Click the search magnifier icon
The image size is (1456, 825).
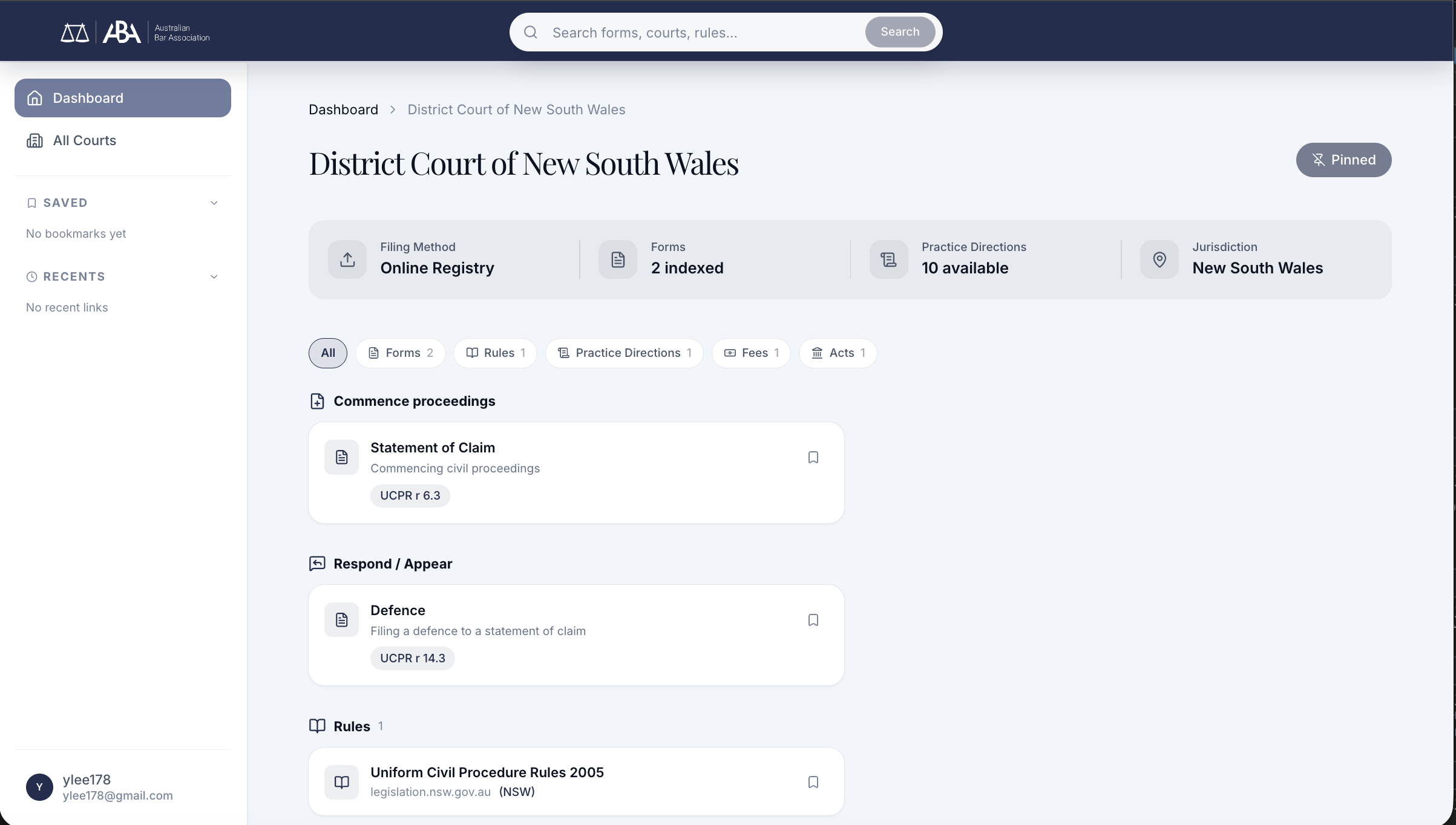(531, 32)
